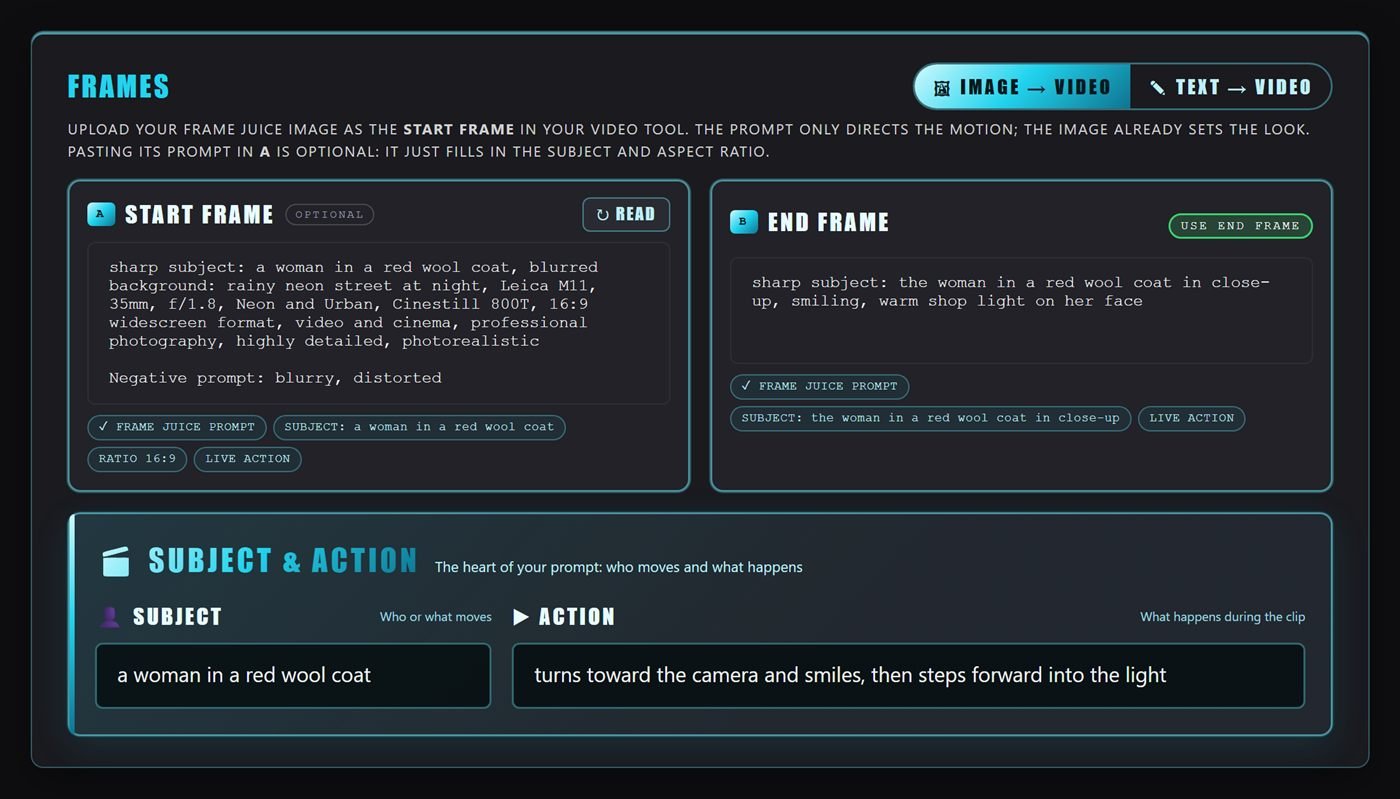Click the Frame Juice Prompt chip under Start Frame
Image resolution: width=1400 pixels, height=799 pixels.
coord(177,427)
